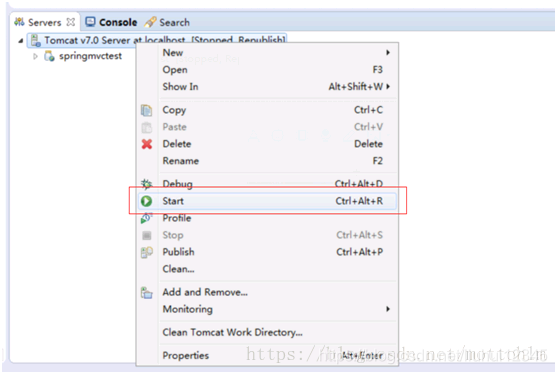Open Add and Remove... dialog

[x=267, y=292]
